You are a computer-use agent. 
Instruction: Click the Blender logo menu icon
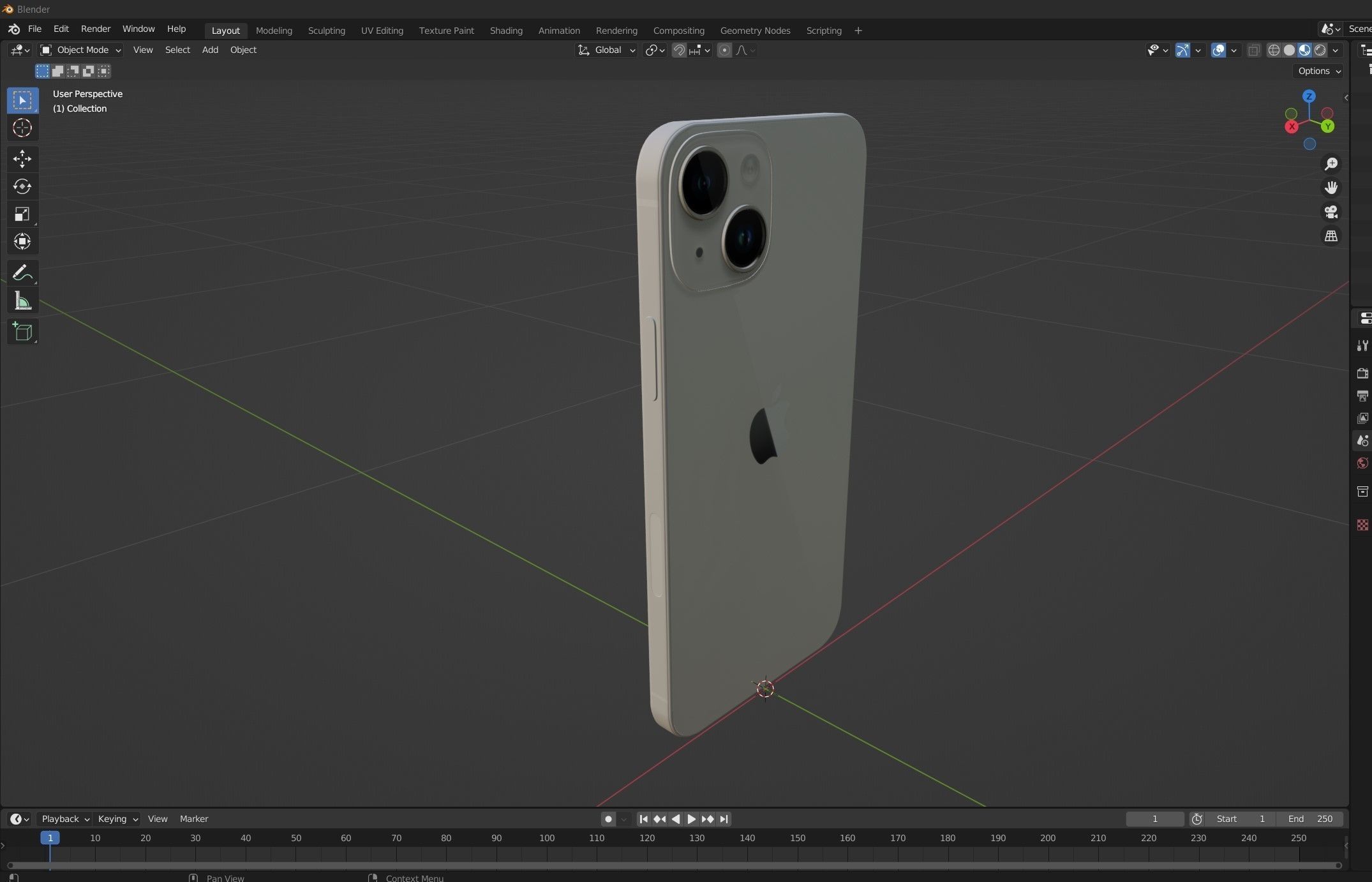tap(14, 29)
